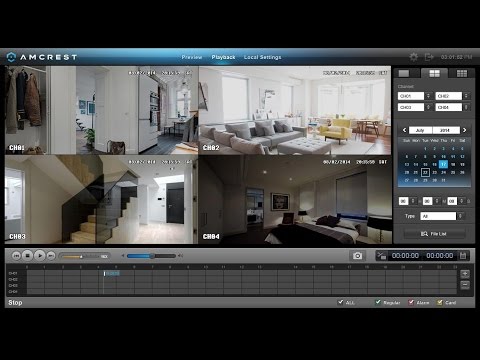The width and height of the screenshot is (480, 360).
Task: Select July 10 in the calendar
Action: point(443,156)
